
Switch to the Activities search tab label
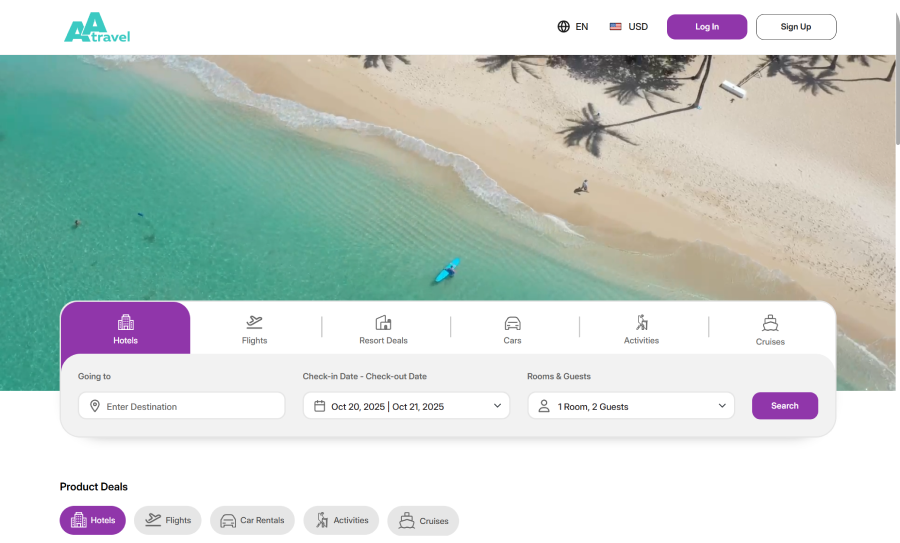point(641,340)
